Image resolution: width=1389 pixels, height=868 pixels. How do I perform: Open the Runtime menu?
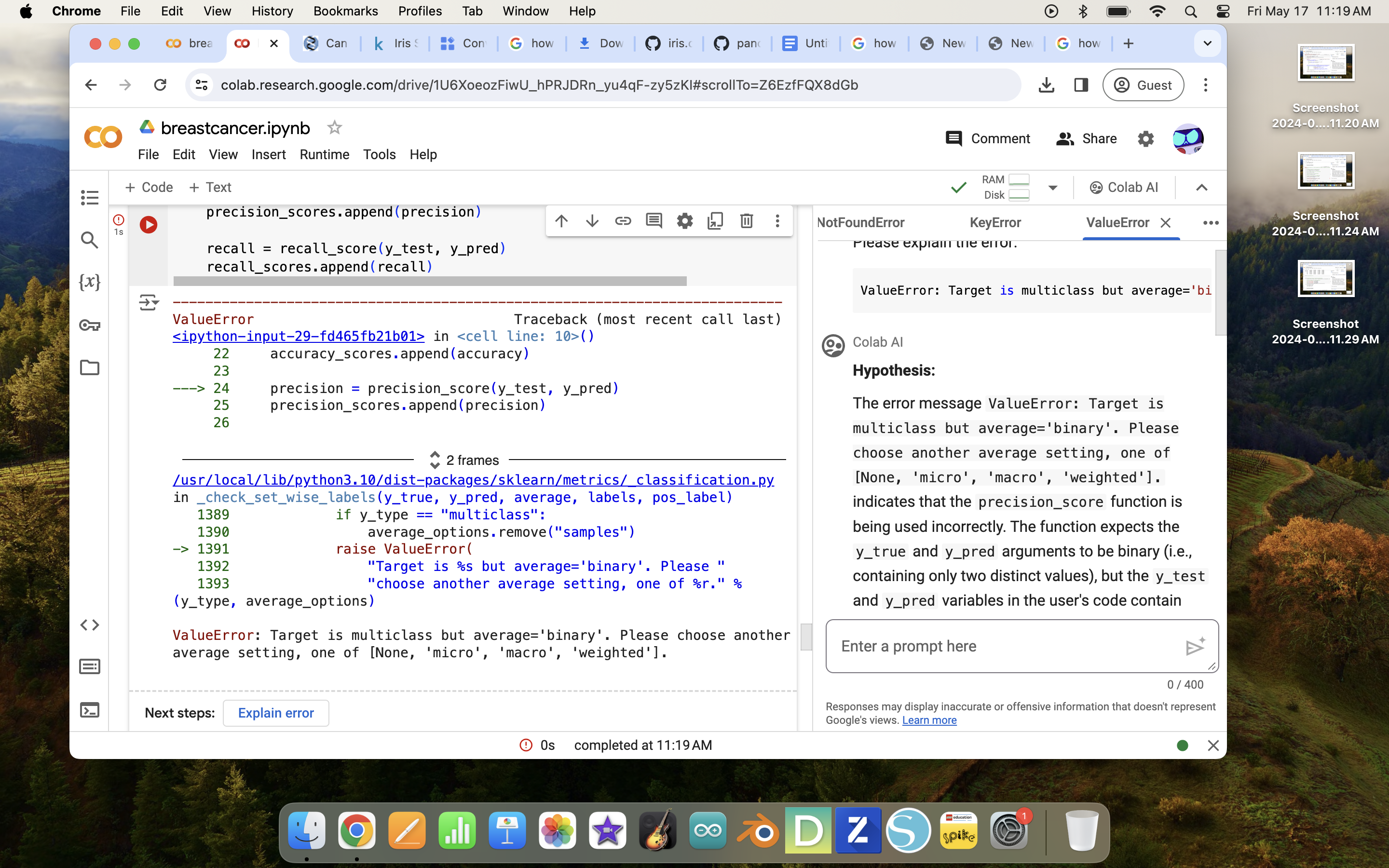pos(324,154)
